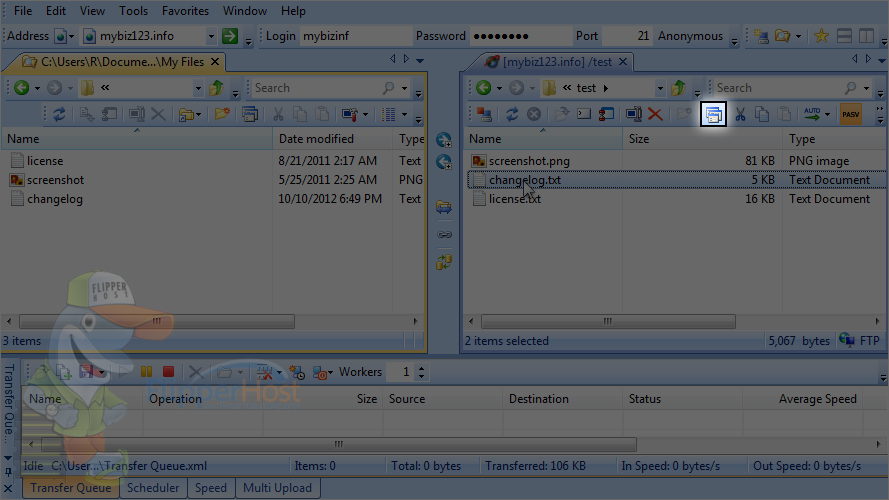Viewport: 889px width, 500px height.
Task: Open Properties for selected remote files
Action: click(713, 115)
